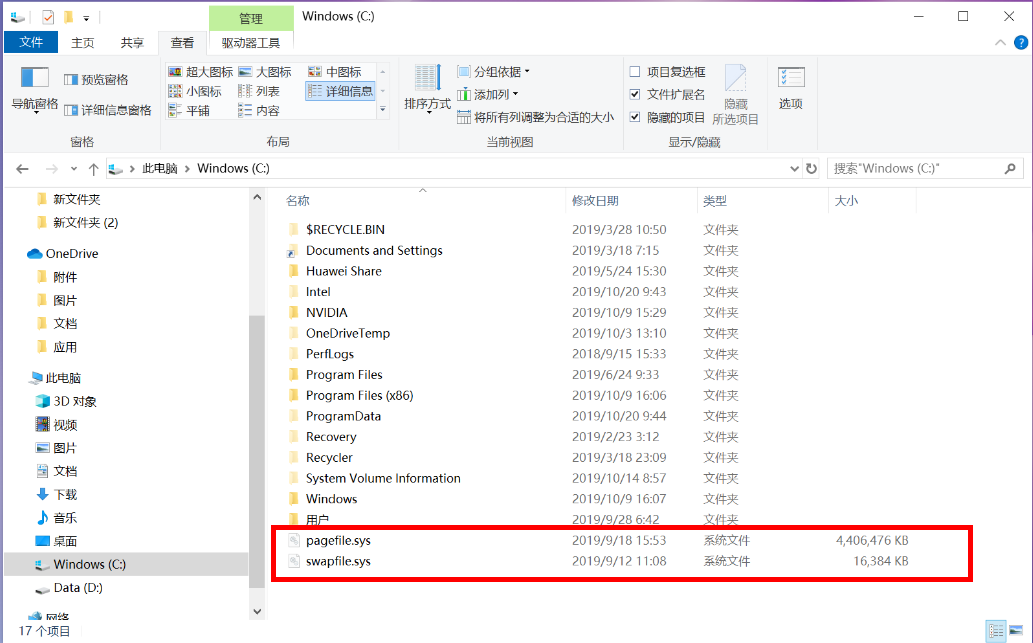Select 超大图标 extra large icons layout
The image size is (1033, 643).
201,72
